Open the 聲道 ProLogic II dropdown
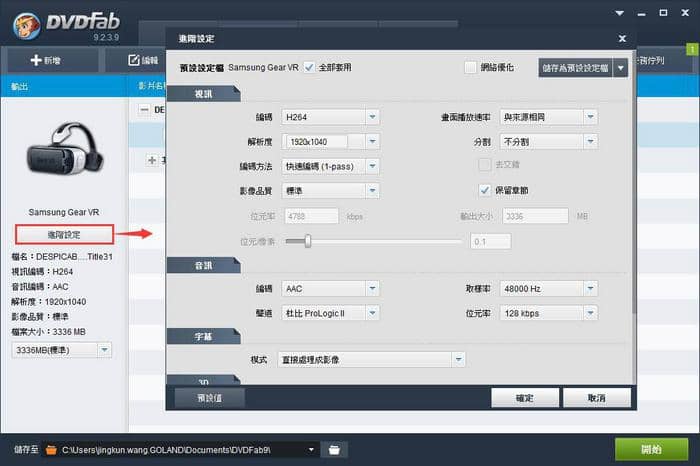 tap(330, 313)
